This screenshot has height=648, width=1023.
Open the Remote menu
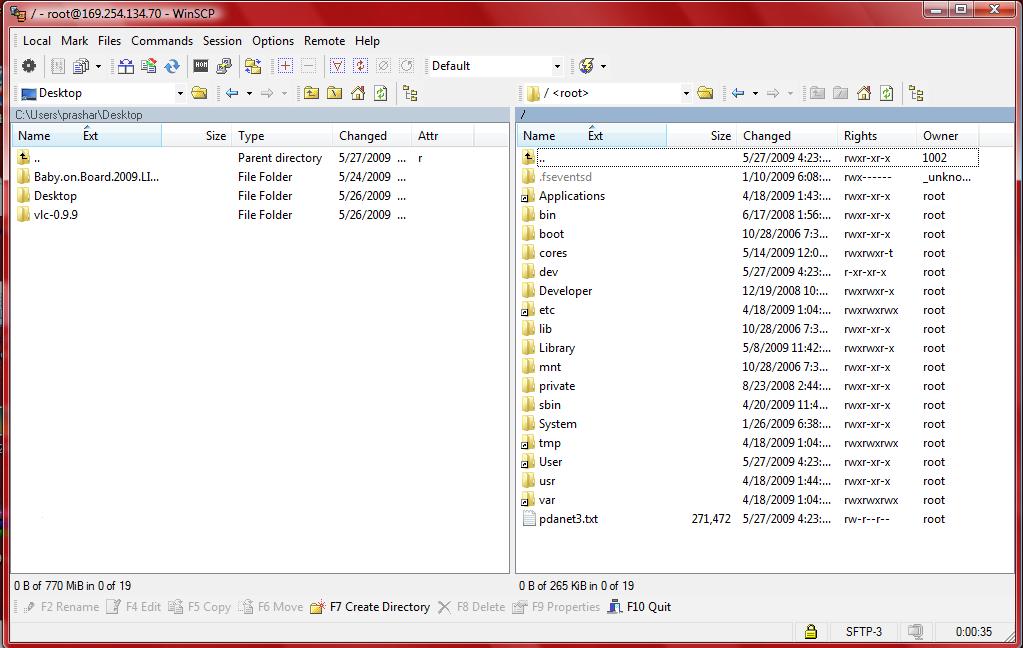pyautogui.click(x=324, y=40)
